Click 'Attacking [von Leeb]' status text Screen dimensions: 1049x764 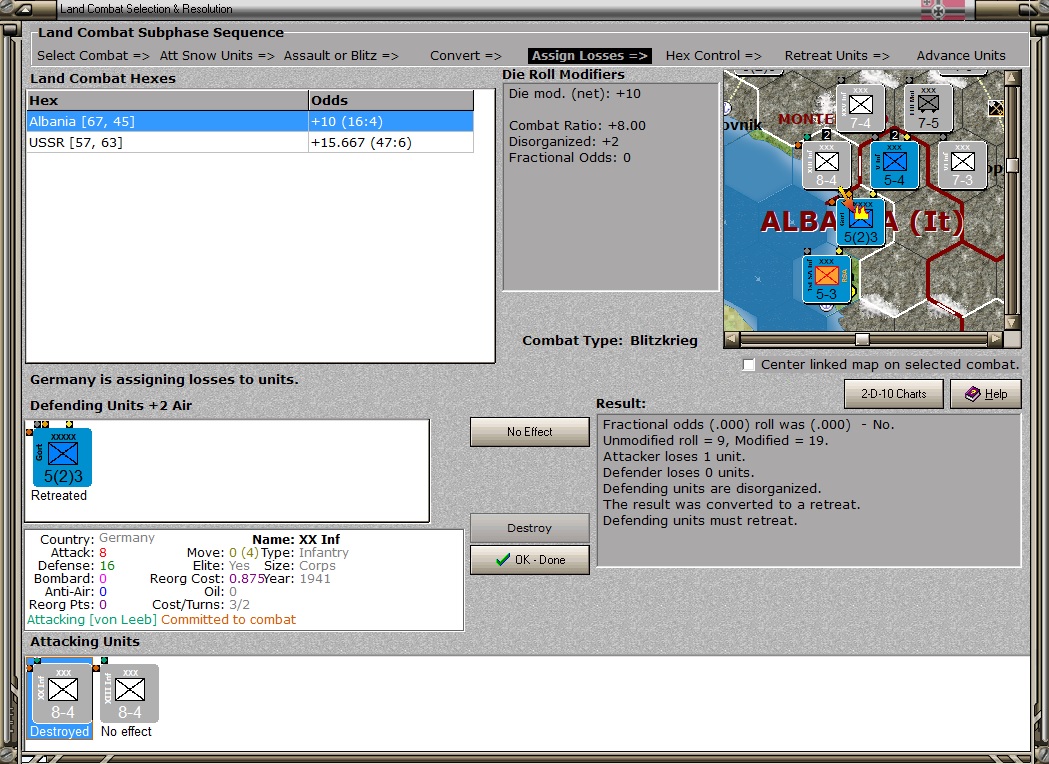(x=92, y=619)
